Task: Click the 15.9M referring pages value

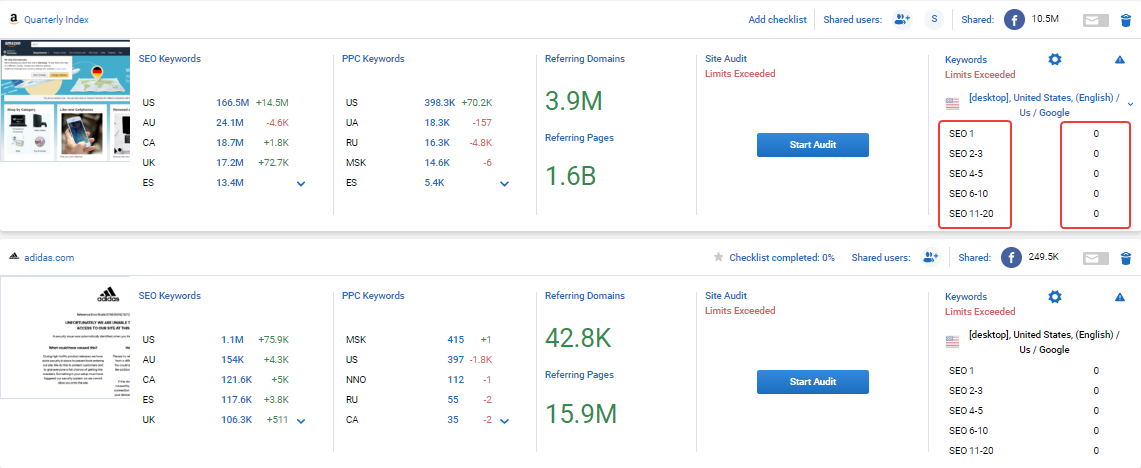Action: [581, 413]
